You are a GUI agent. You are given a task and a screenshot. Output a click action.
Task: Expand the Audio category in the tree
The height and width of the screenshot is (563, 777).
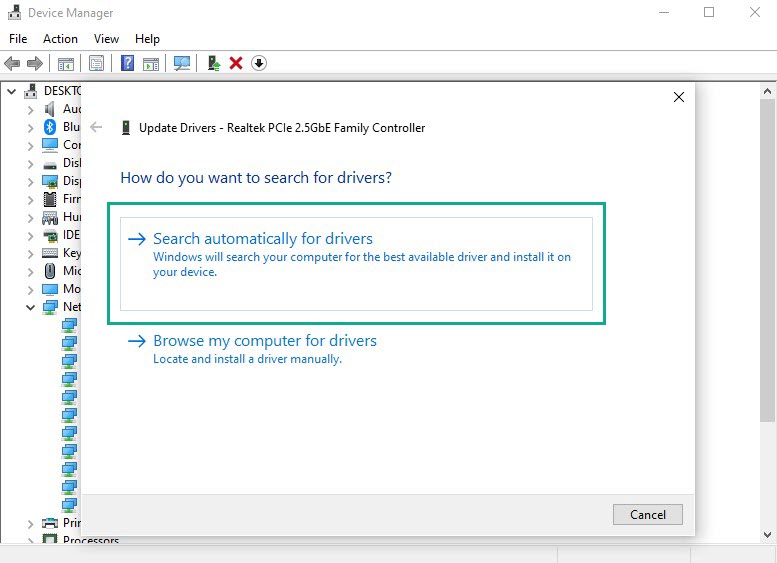[30, 110]
